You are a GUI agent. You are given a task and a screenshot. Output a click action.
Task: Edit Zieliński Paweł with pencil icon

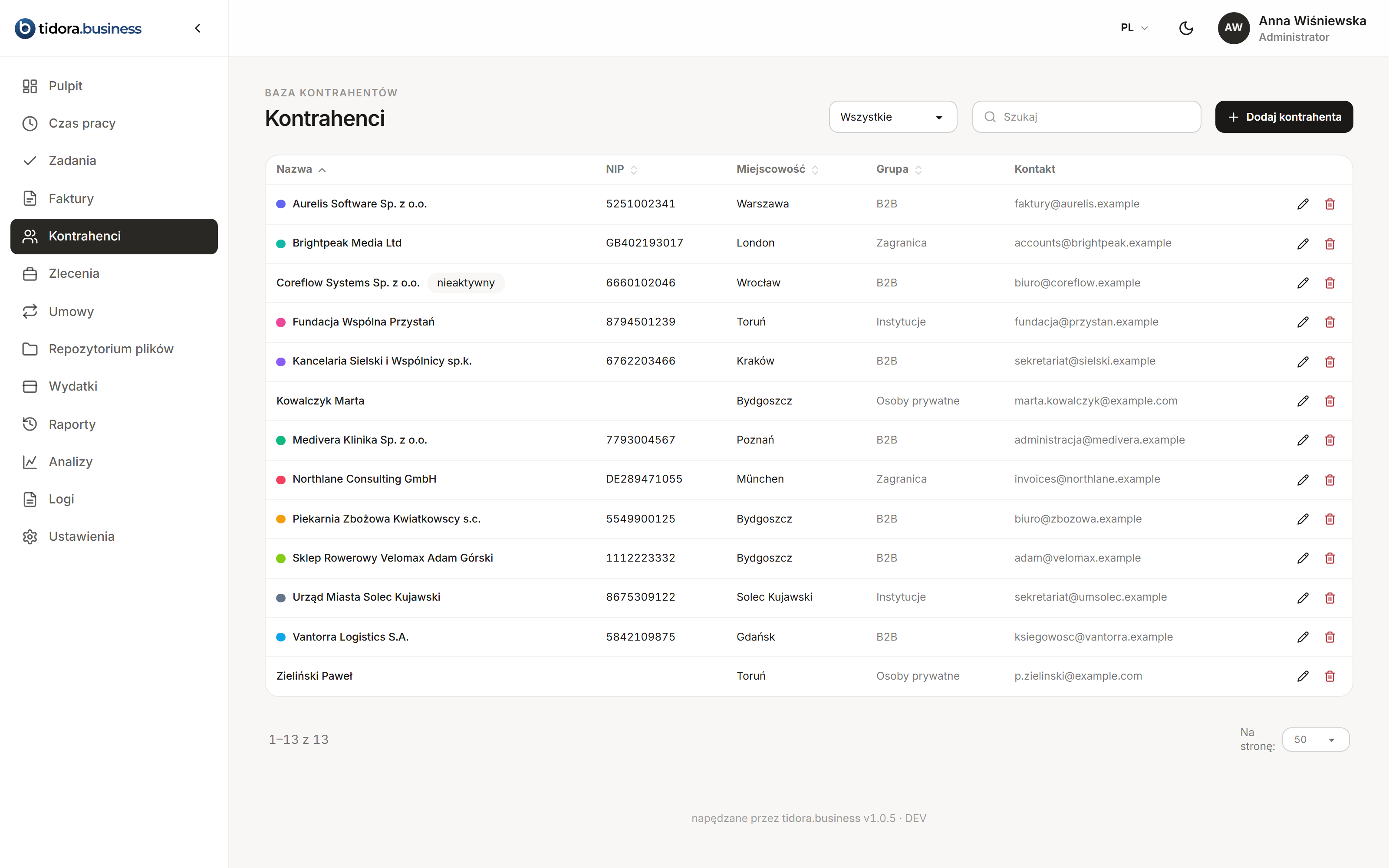1303,676
